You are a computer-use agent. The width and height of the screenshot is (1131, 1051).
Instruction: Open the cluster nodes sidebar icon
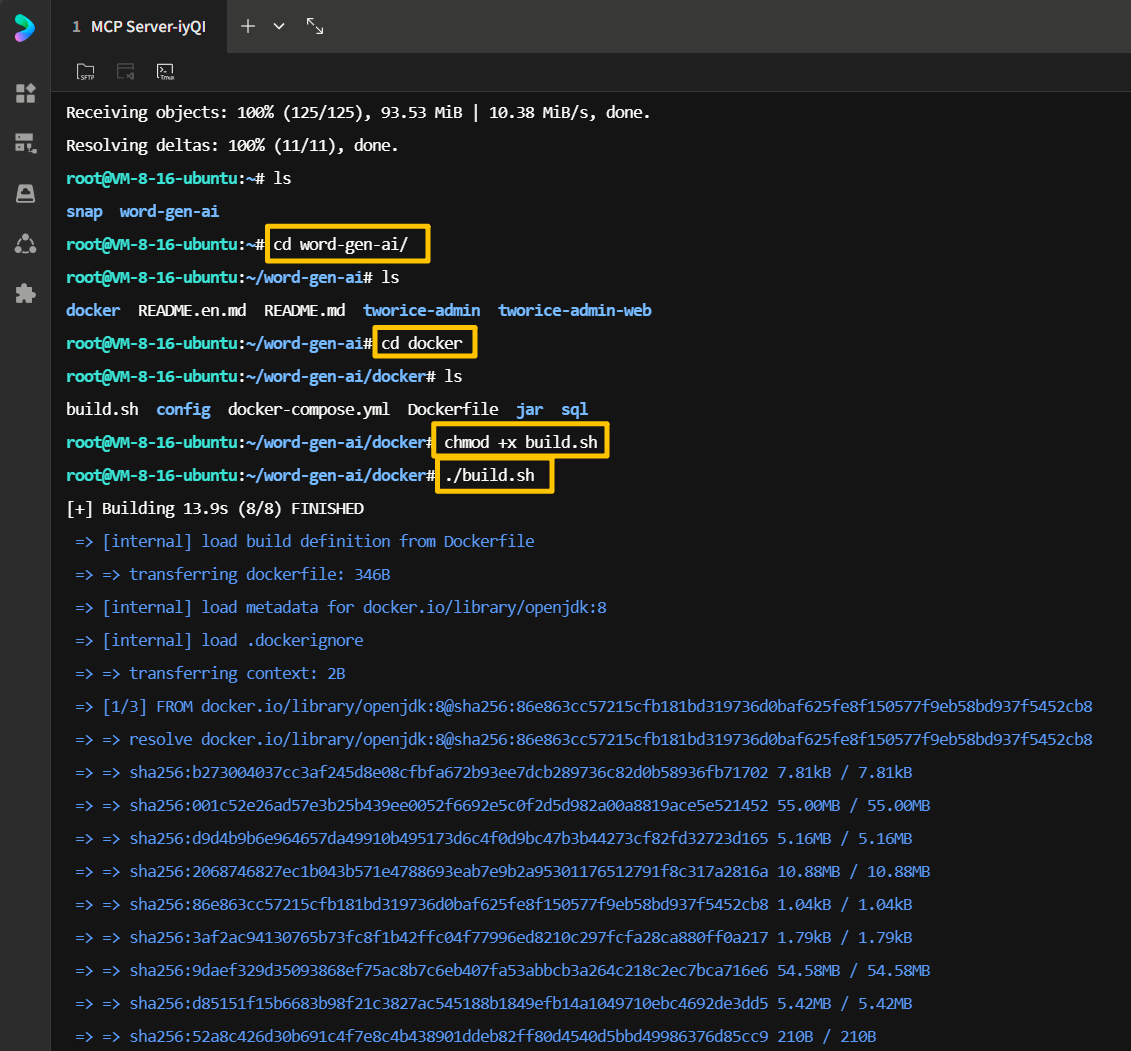coord(25,244)
